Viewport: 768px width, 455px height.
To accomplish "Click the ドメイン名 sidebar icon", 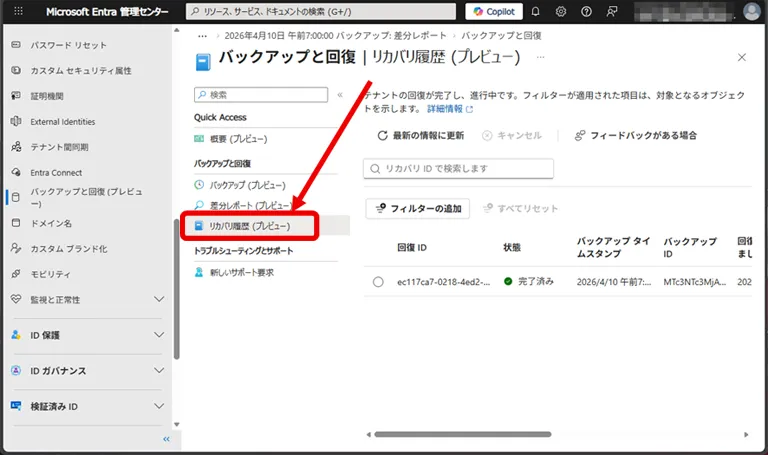I will click(16, 223).
